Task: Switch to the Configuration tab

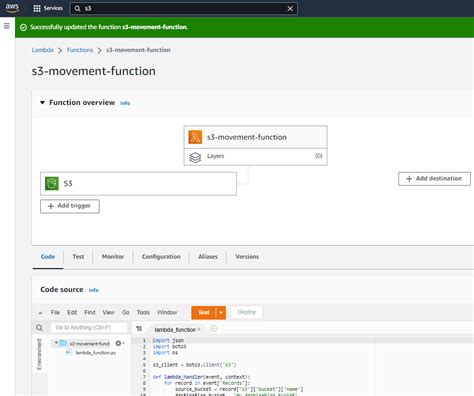Action: (x=161, y=257)
